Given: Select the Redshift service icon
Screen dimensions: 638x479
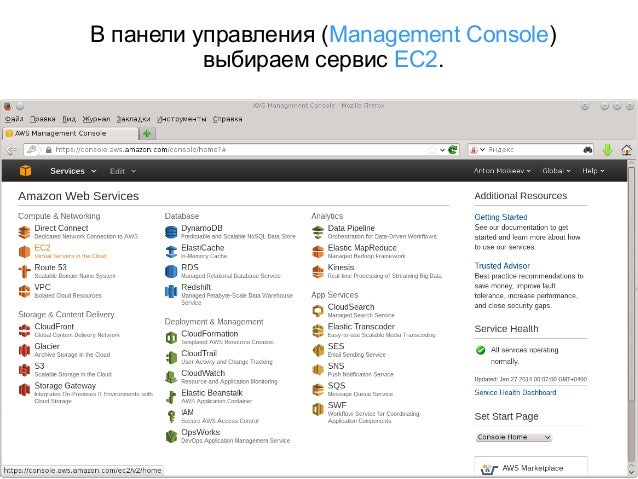Looking at the screenshot, I should tap(171, 291).
